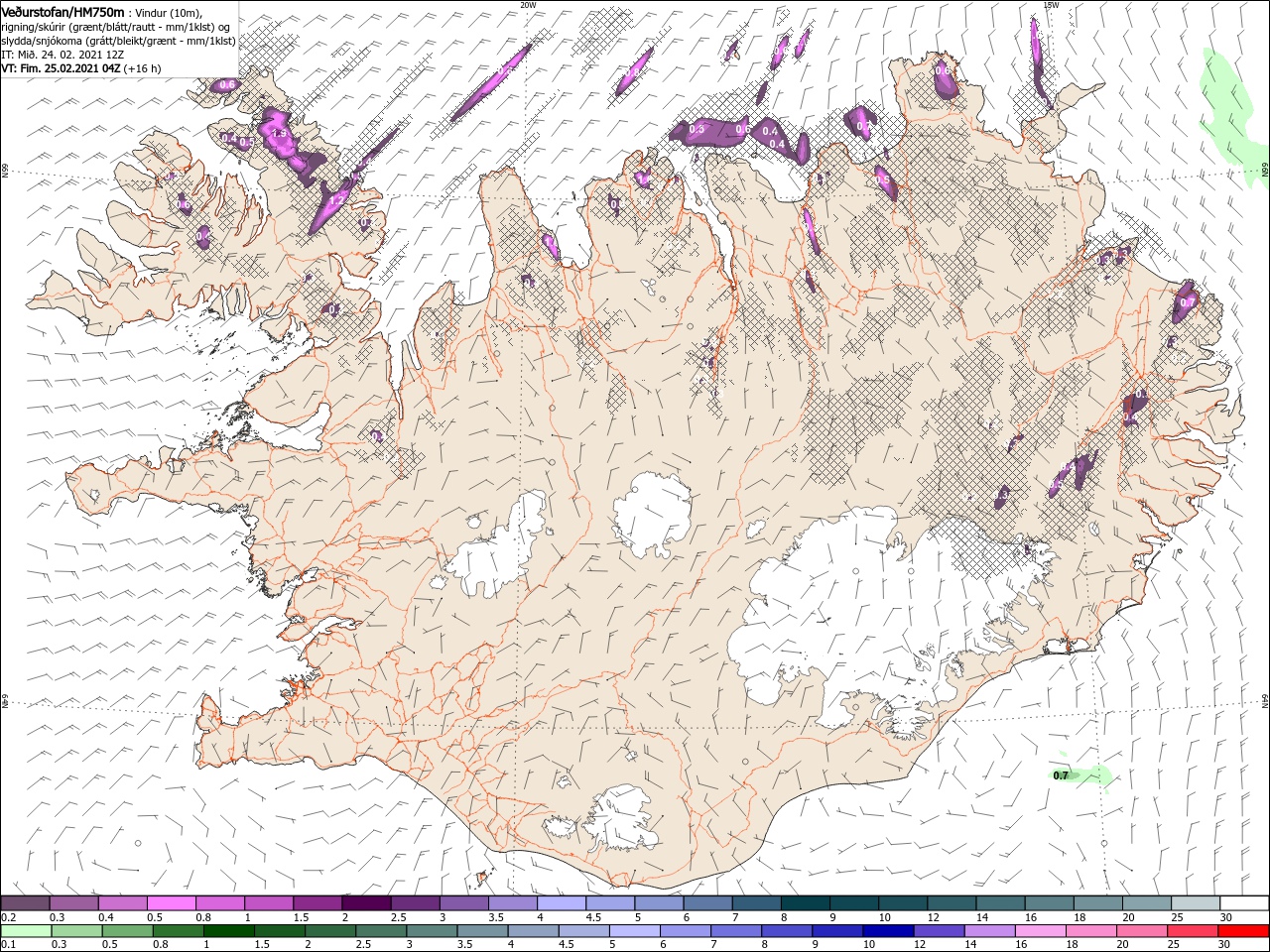Click the darkest purple swatch labeled 2 in snow scale
1270x952 pixels.
[x=365, y=903]
